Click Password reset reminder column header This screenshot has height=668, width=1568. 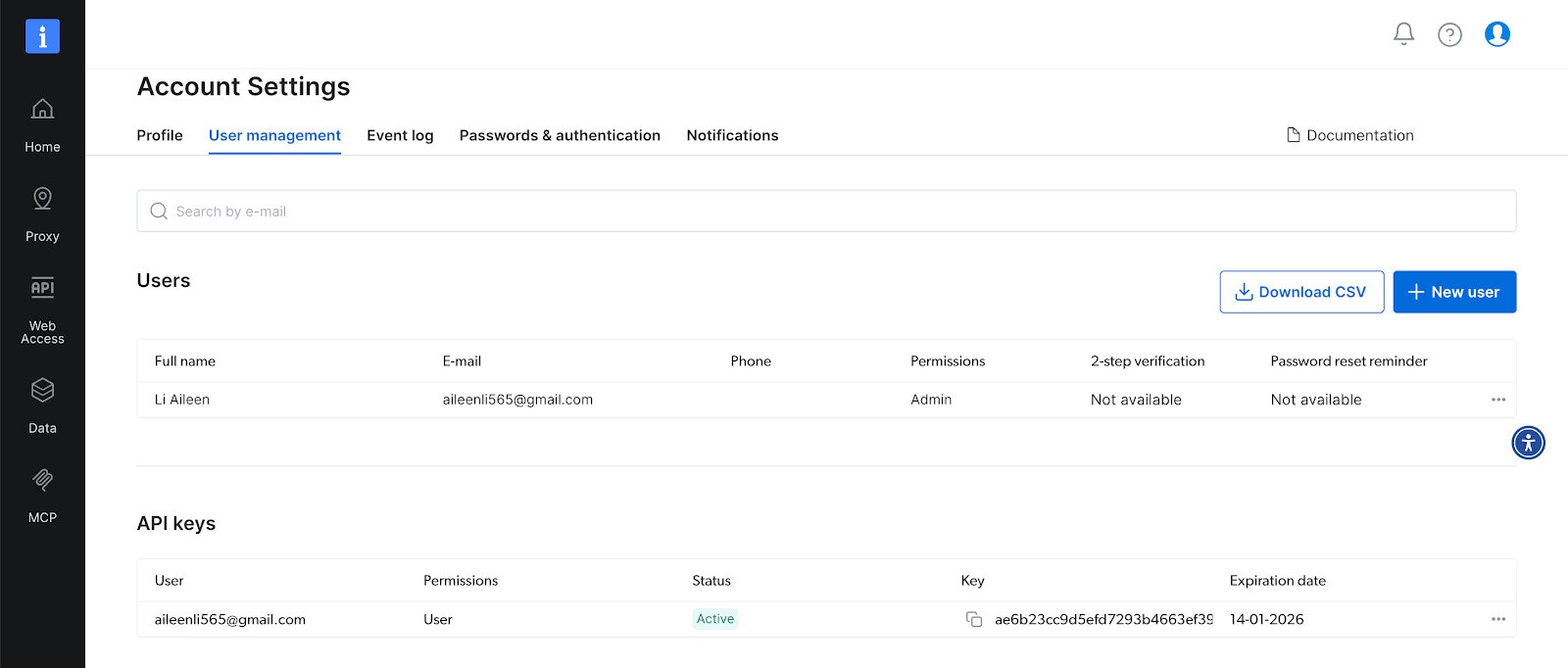tap(1348, 361)
